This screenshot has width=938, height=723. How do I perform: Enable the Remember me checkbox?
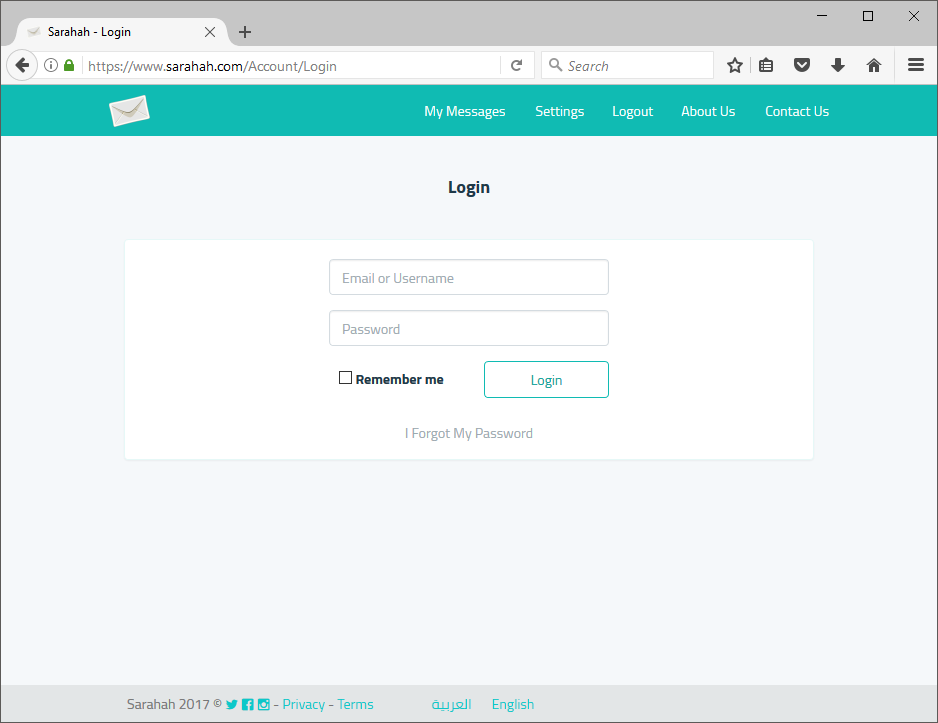[x=345, y=377]
